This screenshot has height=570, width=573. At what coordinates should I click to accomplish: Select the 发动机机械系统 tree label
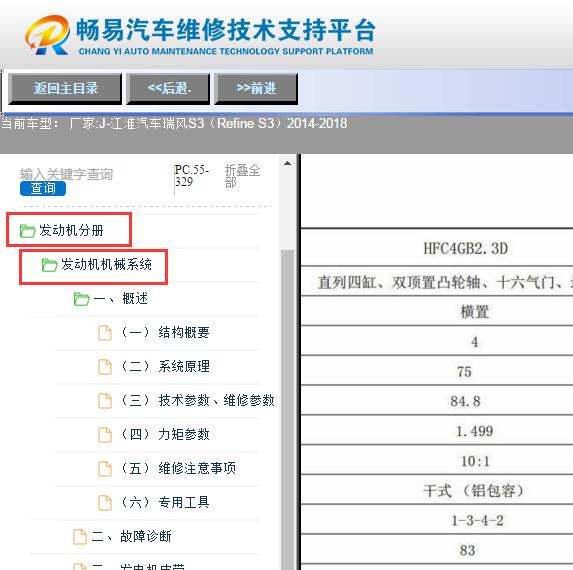tap(106, 265)
